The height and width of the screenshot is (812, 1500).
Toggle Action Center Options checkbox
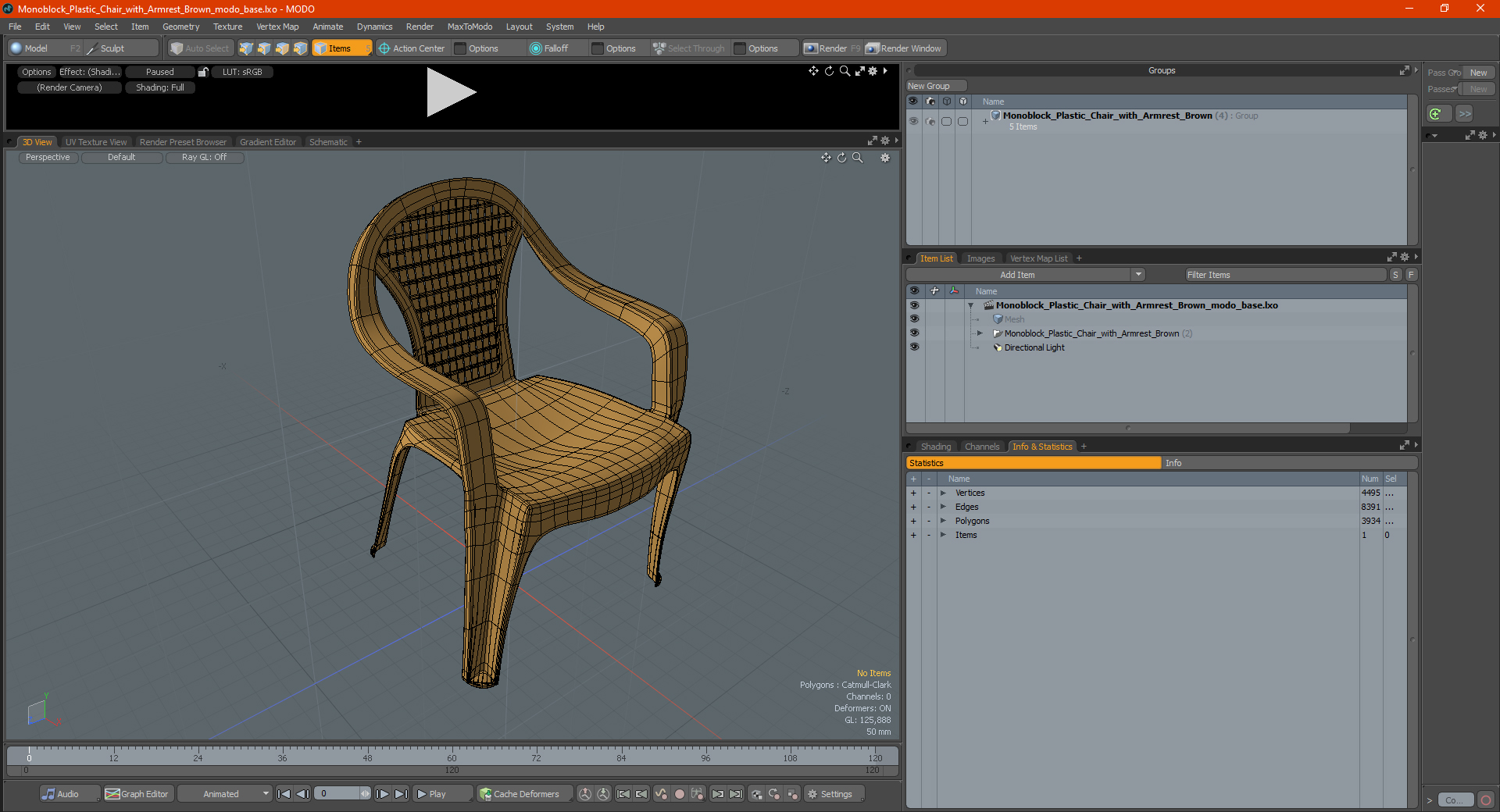tap(461, 48)
